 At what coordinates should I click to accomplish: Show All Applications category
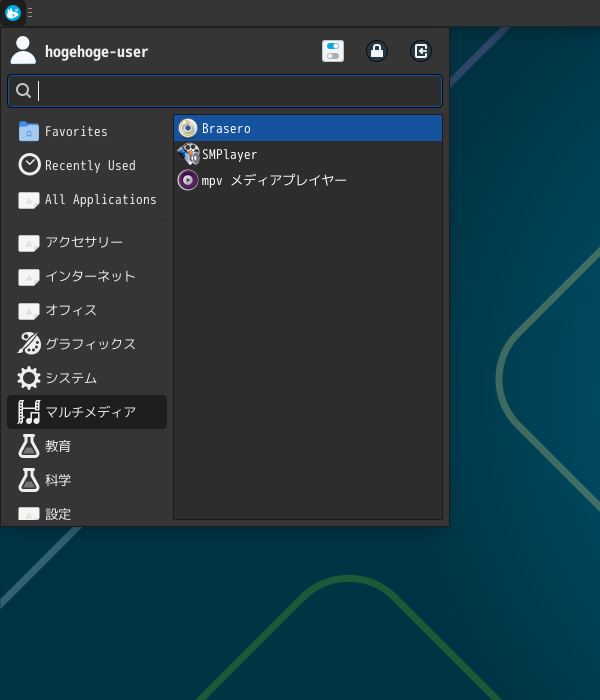point(100,199)
